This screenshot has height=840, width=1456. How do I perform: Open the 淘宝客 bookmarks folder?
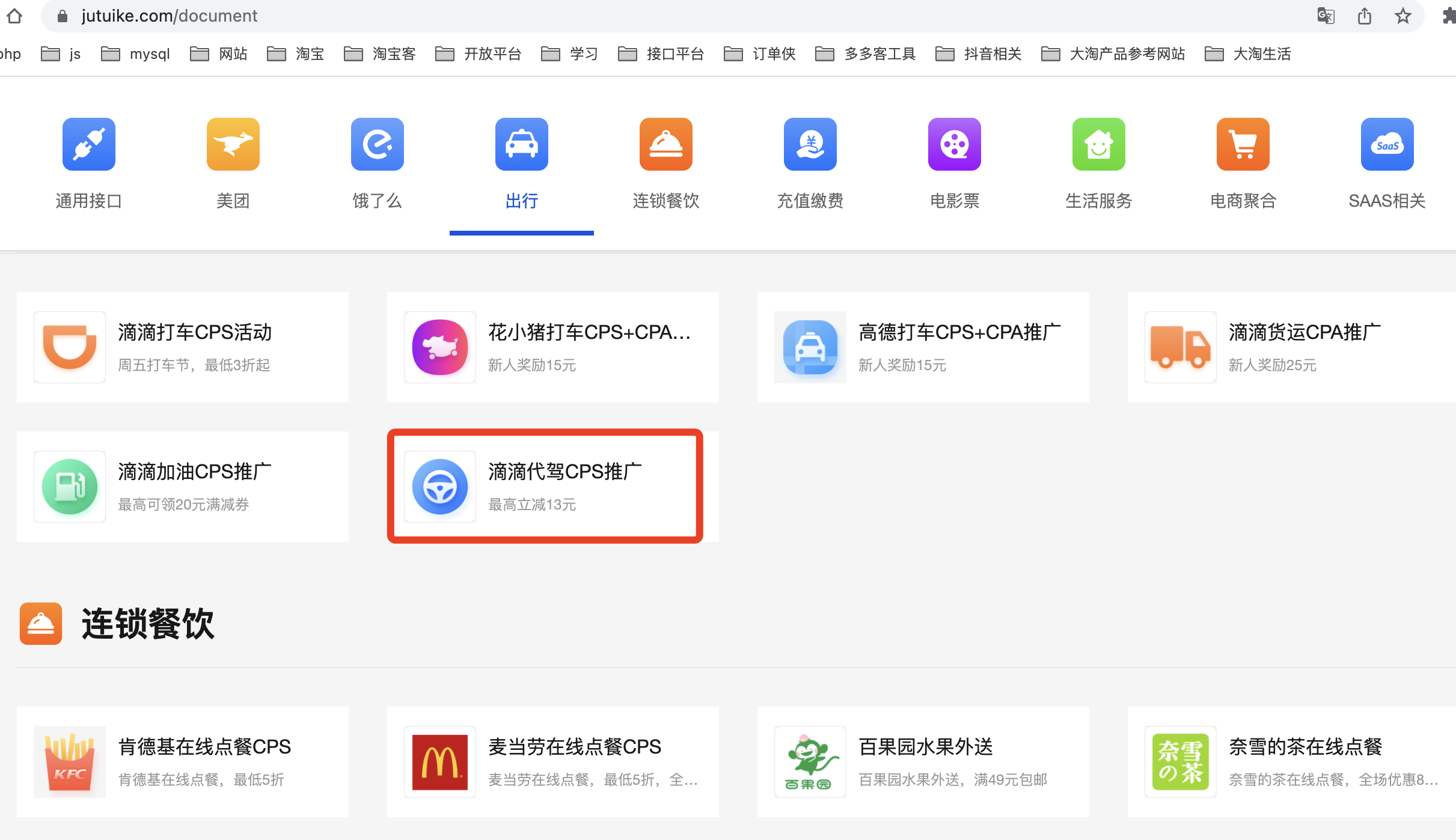point(380,54)
